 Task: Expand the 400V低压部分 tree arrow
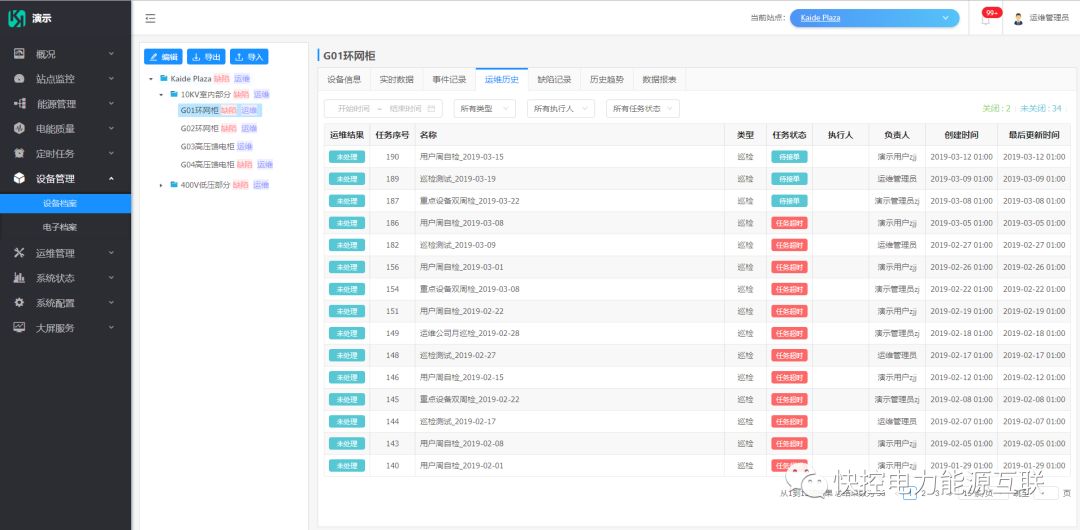(161, 185)
